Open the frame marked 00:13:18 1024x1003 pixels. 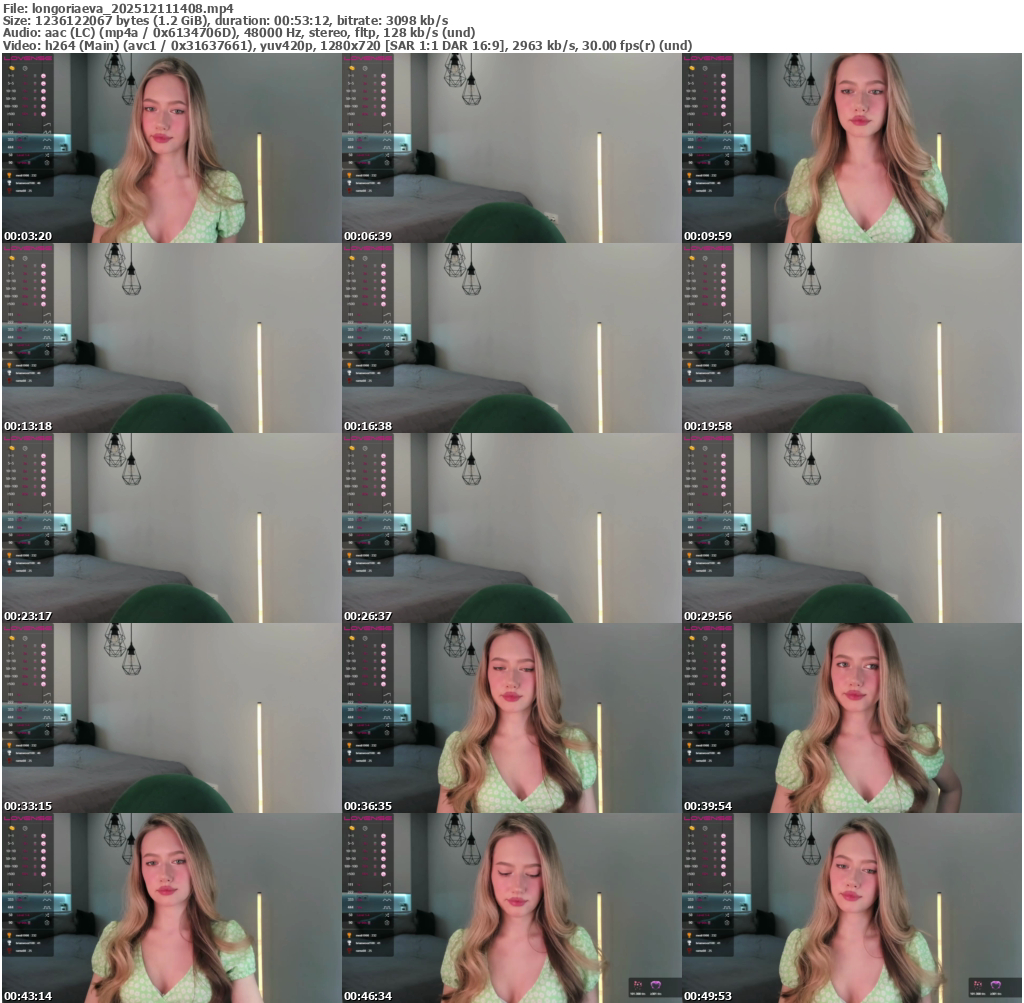click(x=171, y=338)
